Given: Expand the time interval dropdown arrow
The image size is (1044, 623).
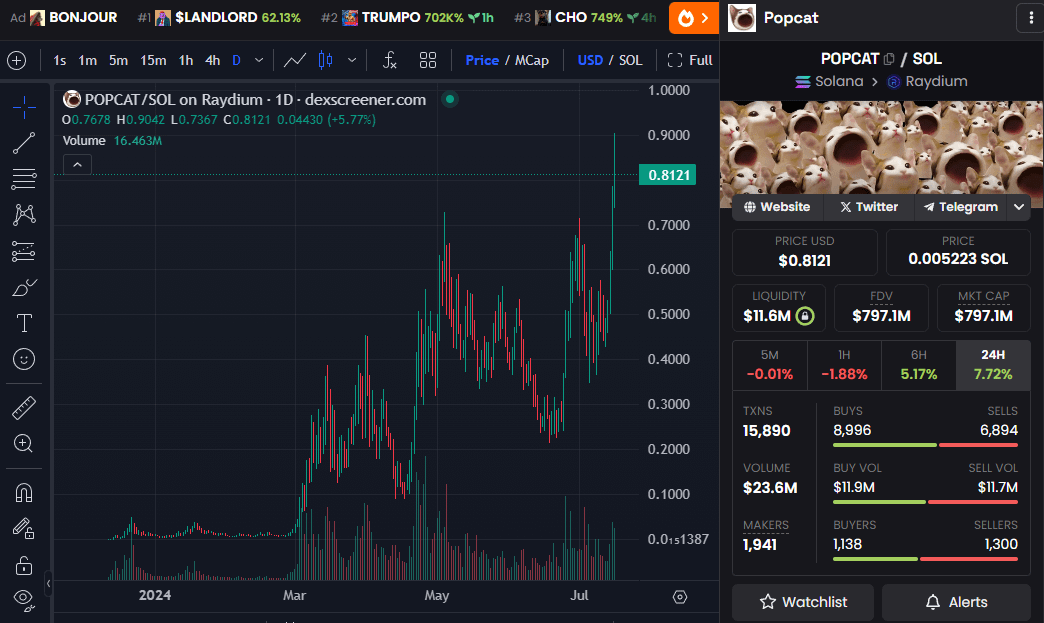Looking at the screenshot, I should tap(259, 61).
